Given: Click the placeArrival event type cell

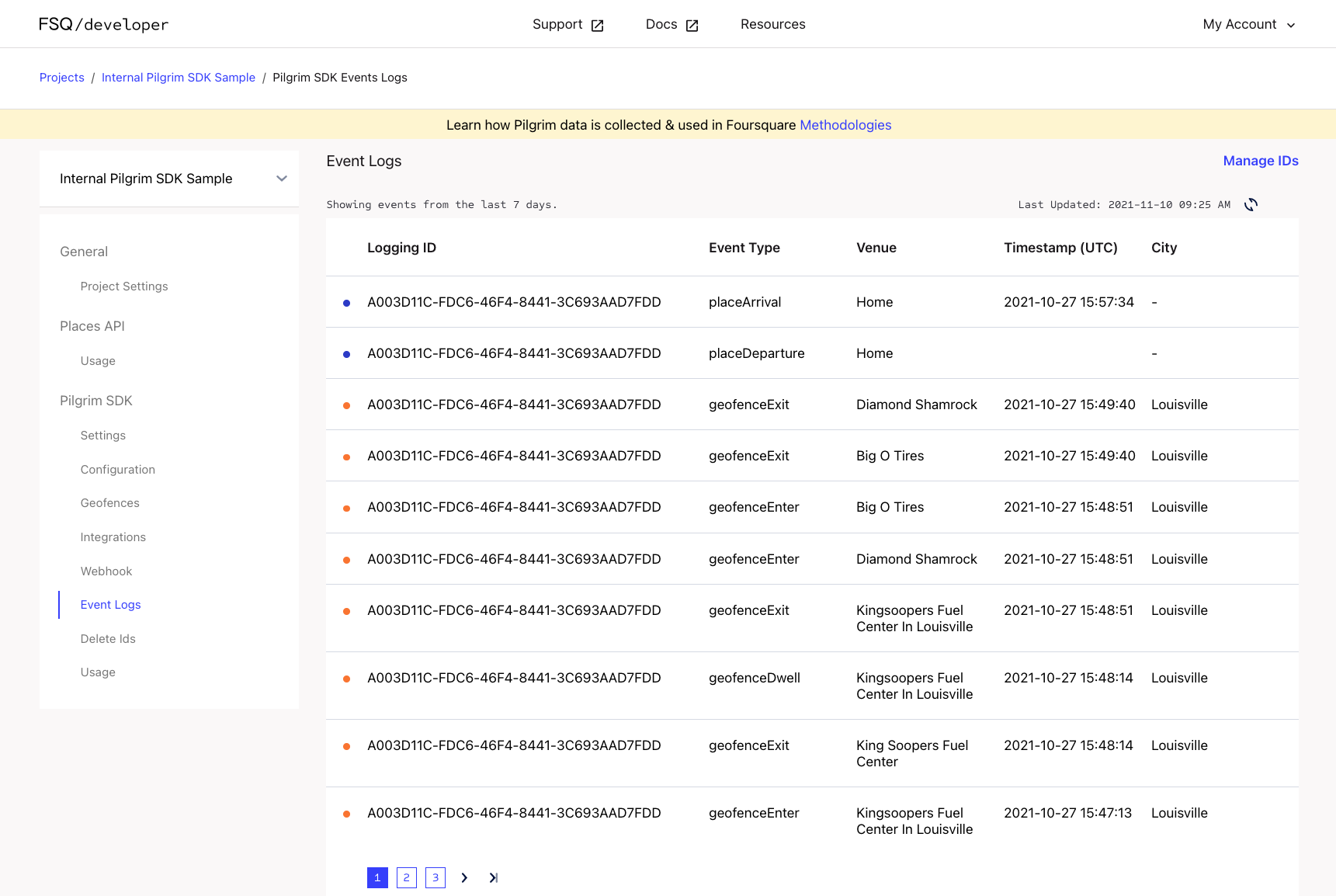Looking at the screenshot, I should [745, 302].
